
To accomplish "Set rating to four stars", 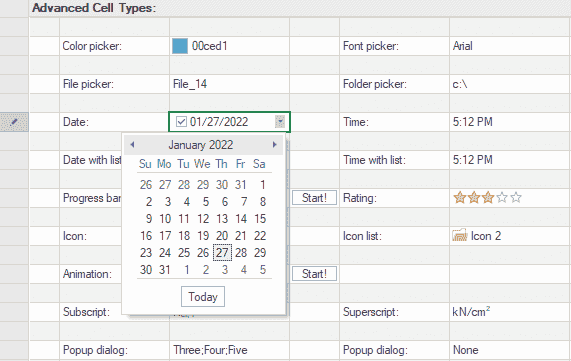I will click(x=502, y=197).
